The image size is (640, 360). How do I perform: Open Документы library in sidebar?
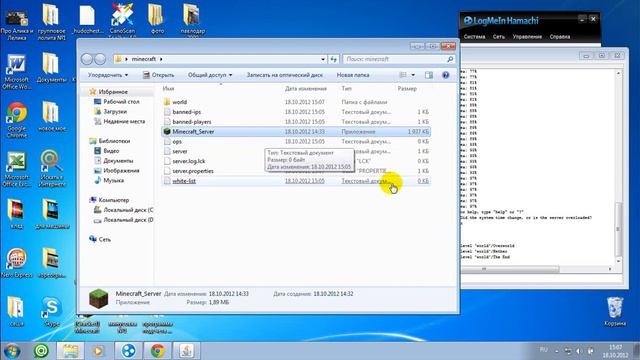[118, 160]
